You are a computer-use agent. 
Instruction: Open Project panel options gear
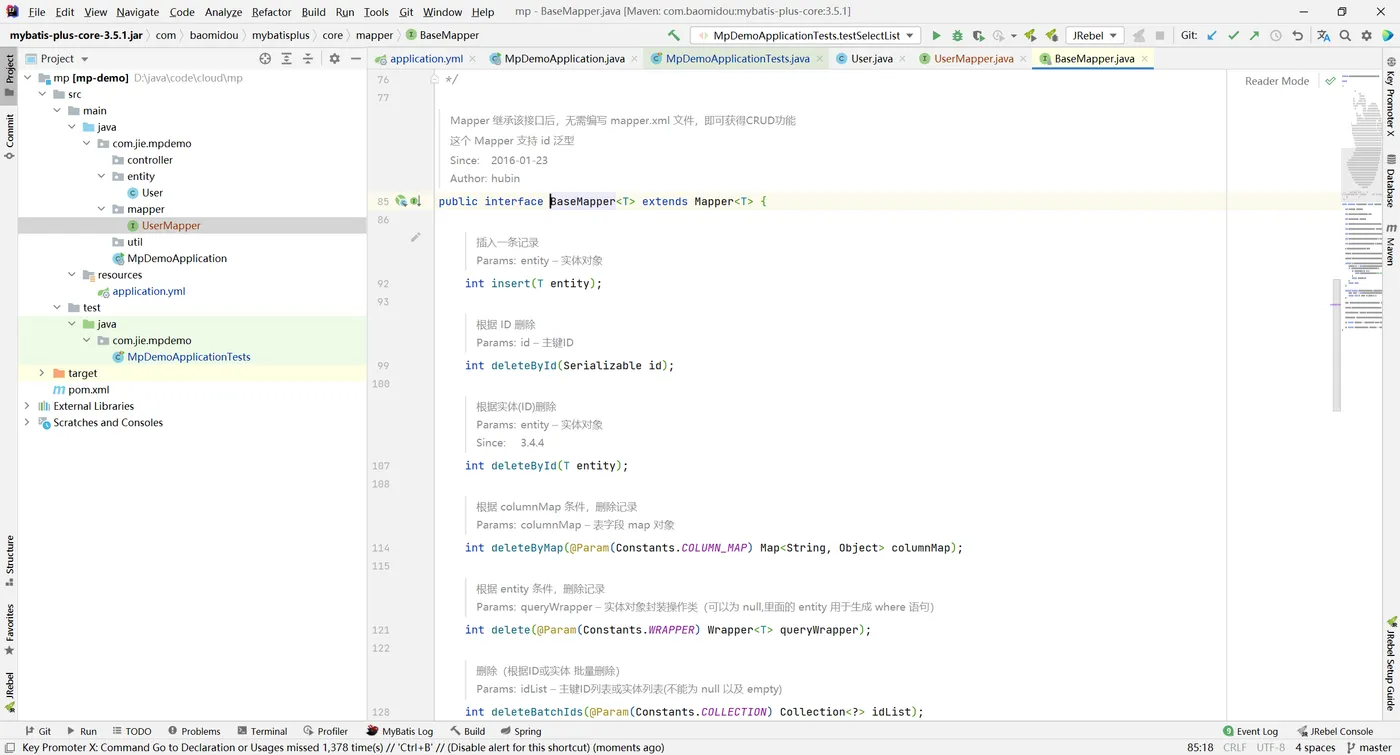(334, 59)
